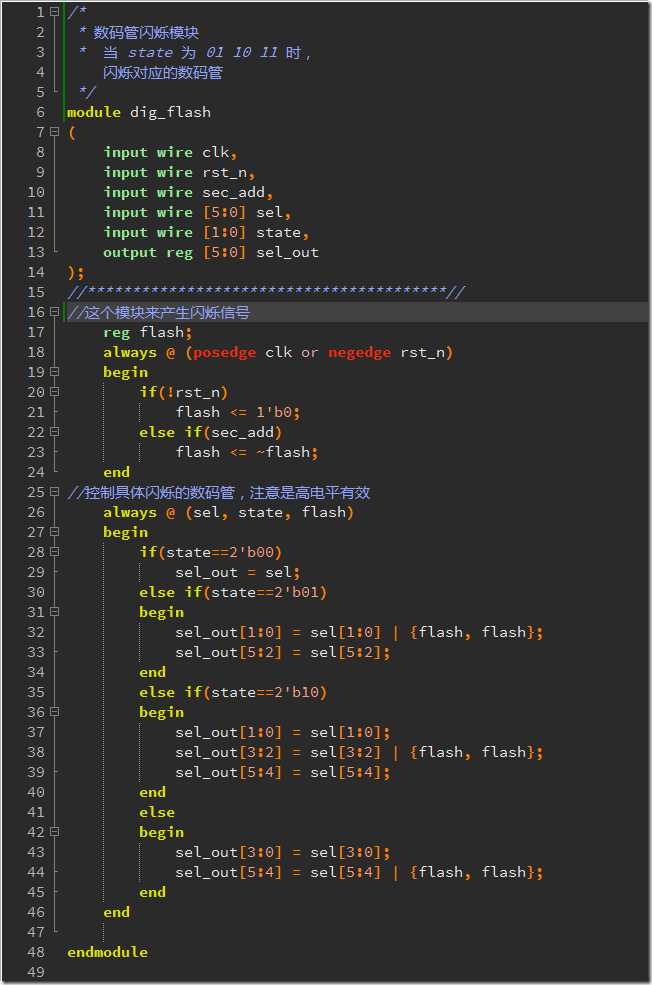Click sel_out[3:2] on line 38
This screenshot has width=652, height=985.
[x=229, y=753]
